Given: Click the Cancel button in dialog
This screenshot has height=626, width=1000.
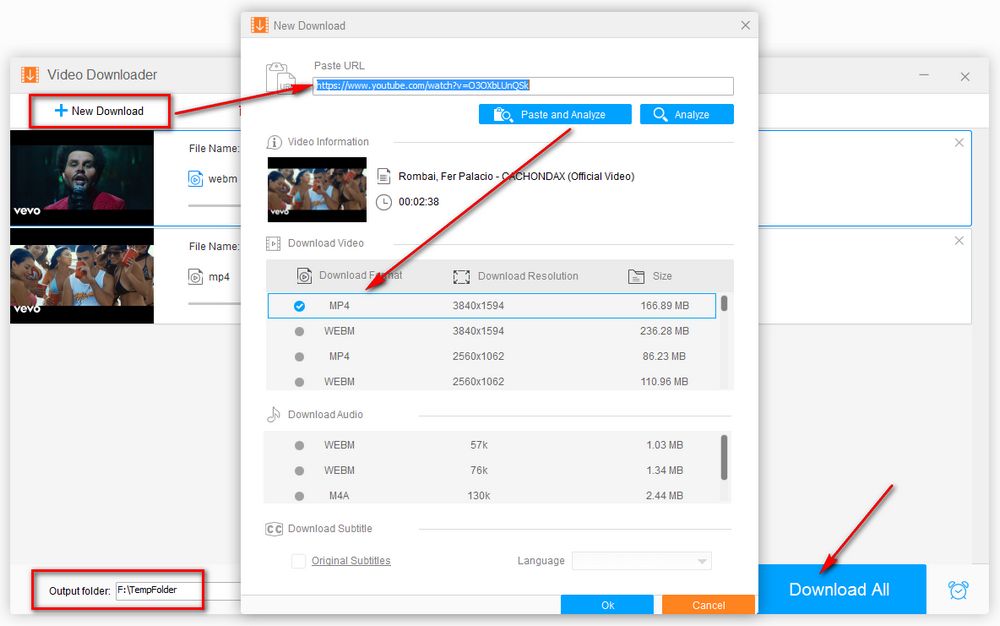Looking at the screenshot, I should coord(708,605).
